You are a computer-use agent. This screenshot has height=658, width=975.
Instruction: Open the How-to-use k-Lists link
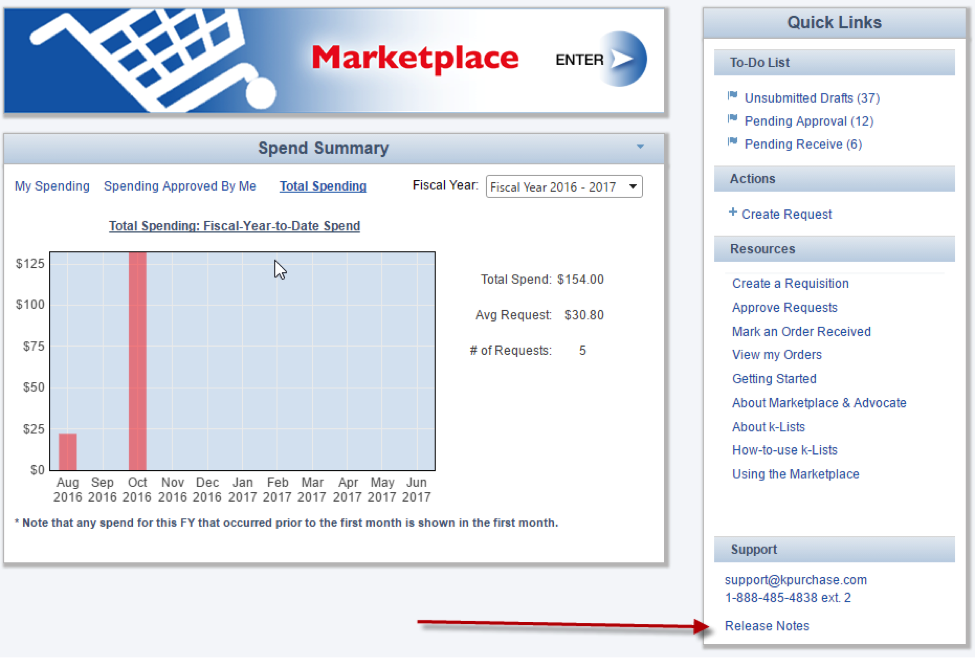tap(785, 450)
